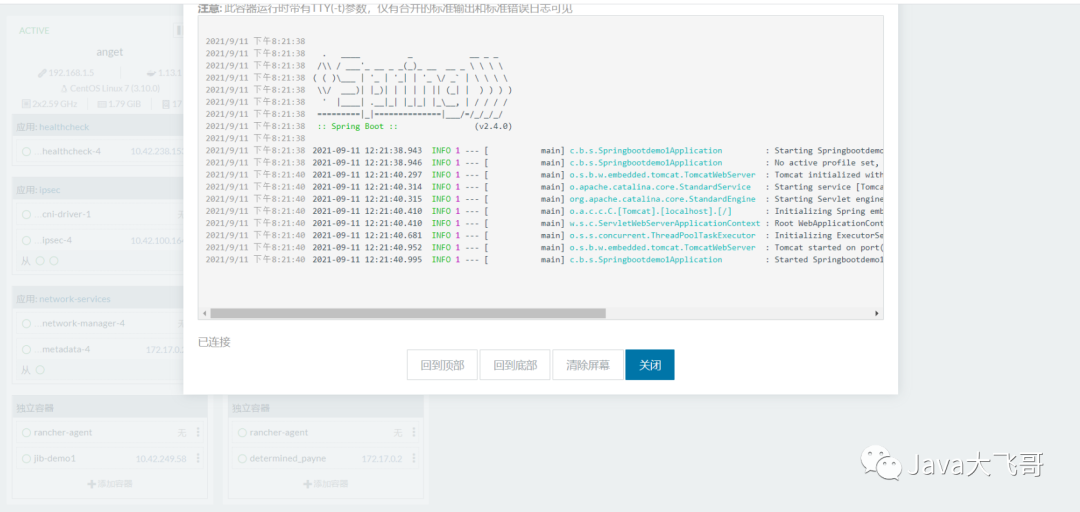Click the determined_payne state circle icon
Screen dimensions: 1080x512
(x=242, y=458)
